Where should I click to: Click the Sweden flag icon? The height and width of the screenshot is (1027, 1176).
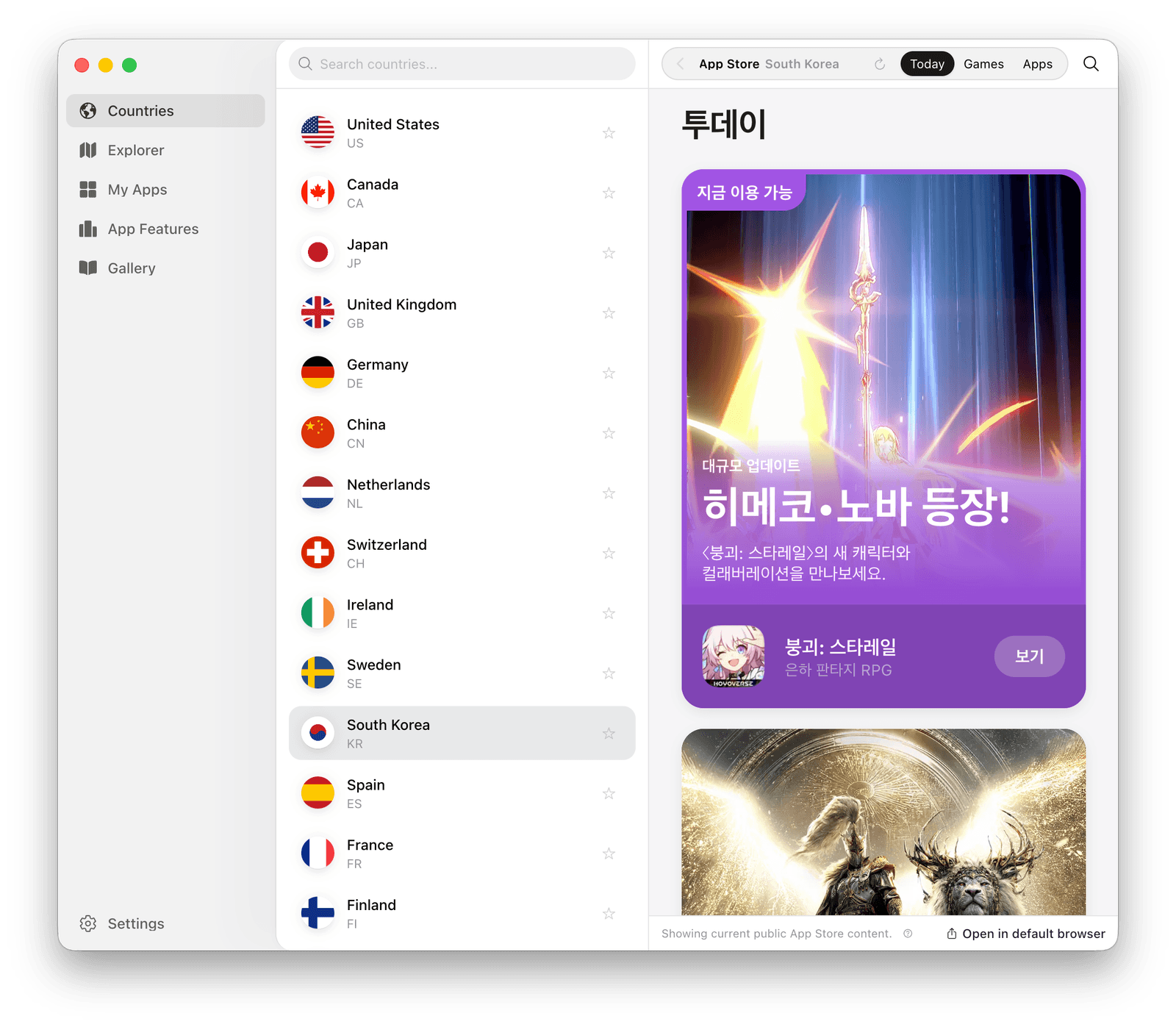tap(318, 673)
